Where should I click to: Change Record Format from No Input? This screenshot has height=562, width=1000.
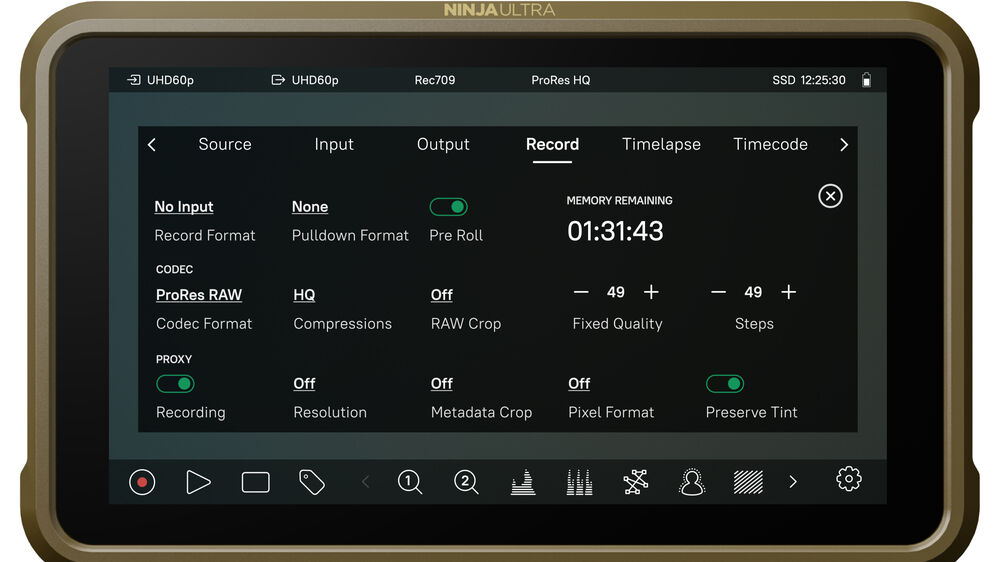point(184,207)
